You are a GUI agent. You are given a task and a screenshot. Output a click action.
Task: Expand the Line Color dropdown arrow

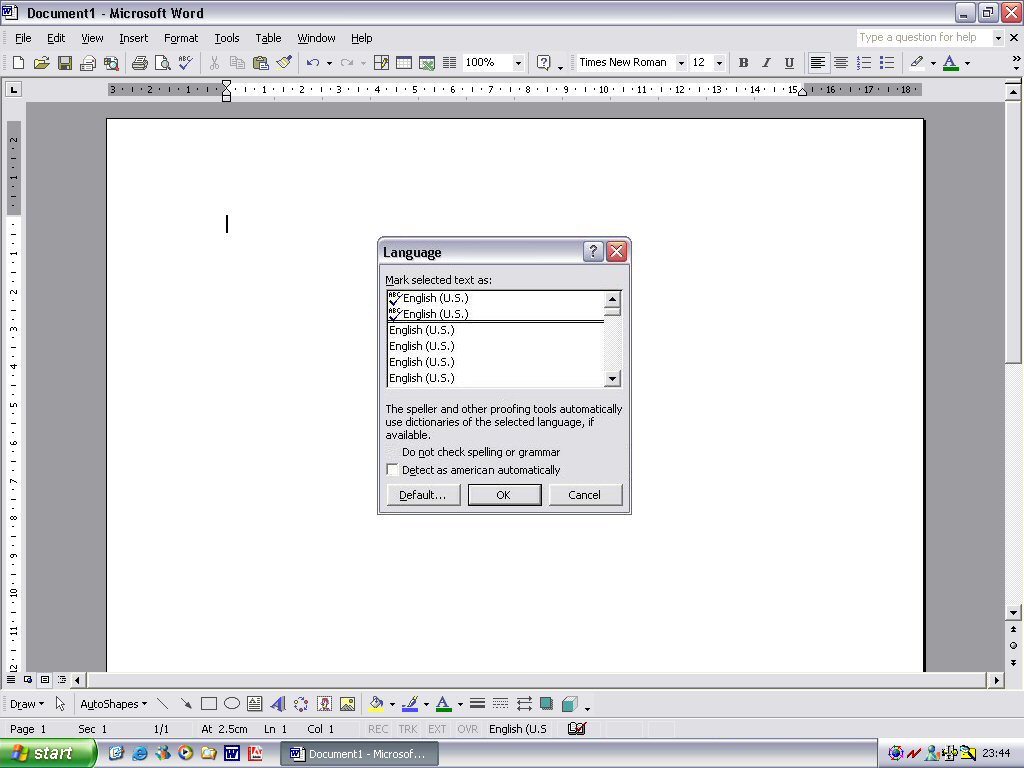click(426, 705)
